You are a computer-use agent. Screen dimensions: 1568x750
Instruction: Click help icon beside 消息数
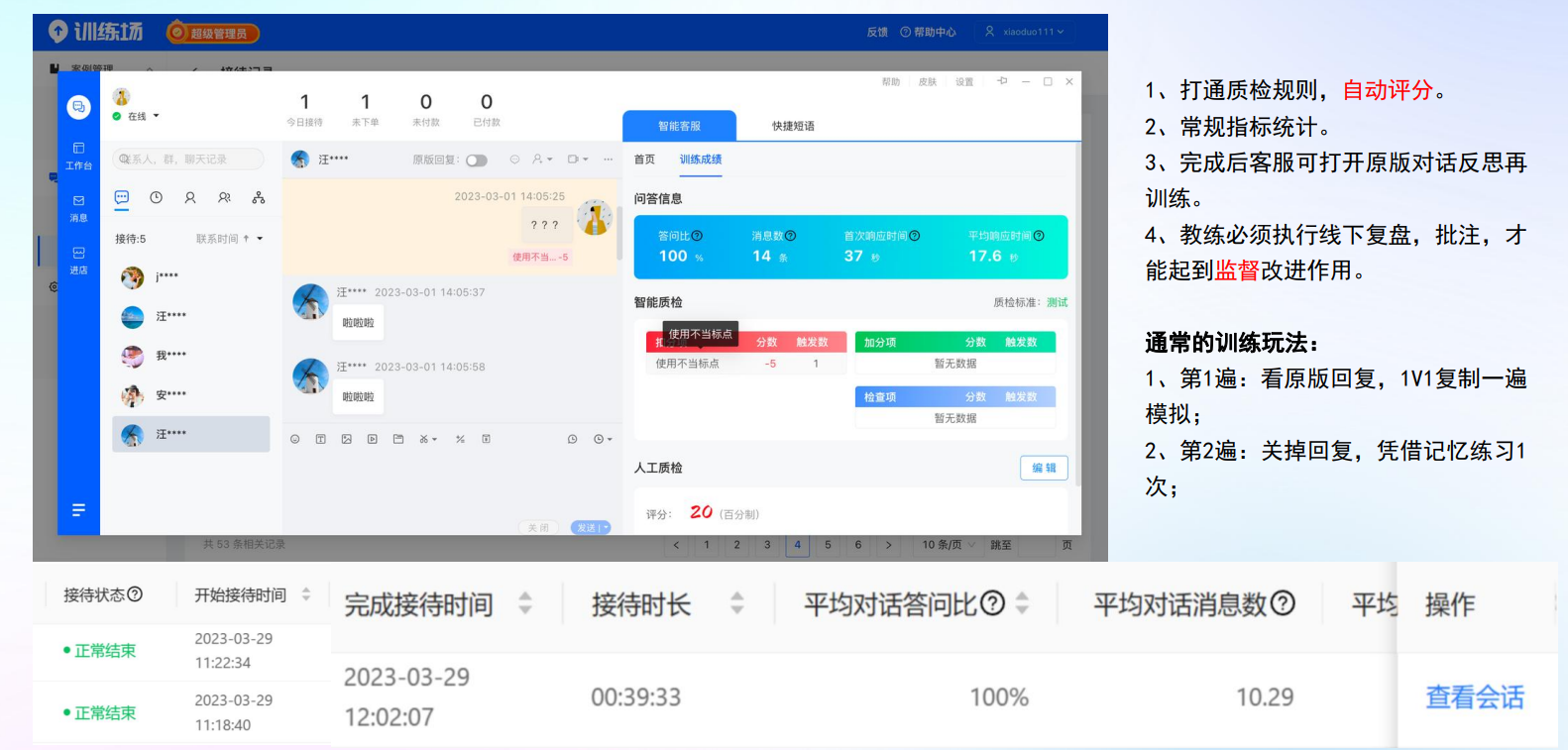point(790,236)
